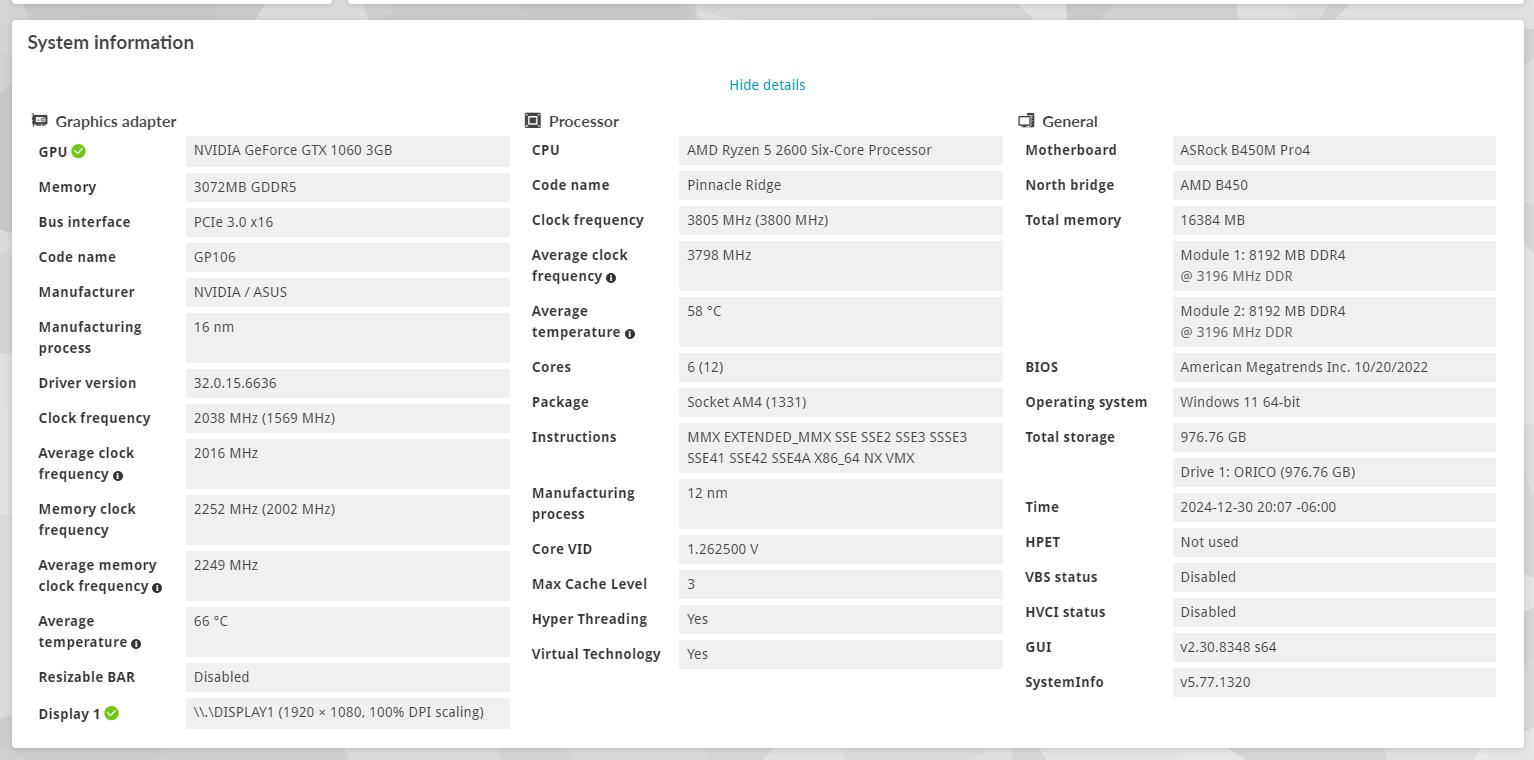The image size is (1534, 760).
Task: Open info icon for Graphics adapter average clock frequency
Action: (x=118, y=476)
